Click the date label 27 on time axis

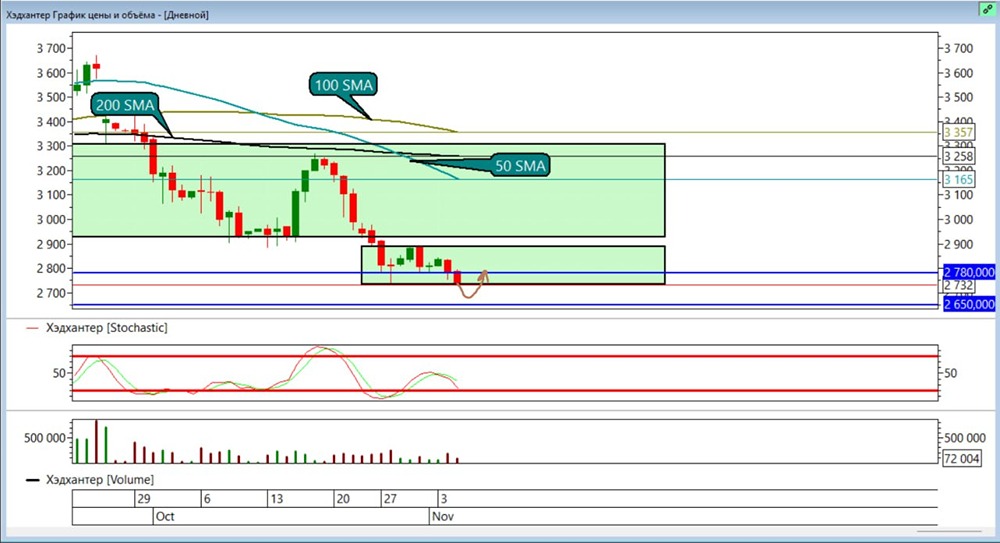pos(390,499)
